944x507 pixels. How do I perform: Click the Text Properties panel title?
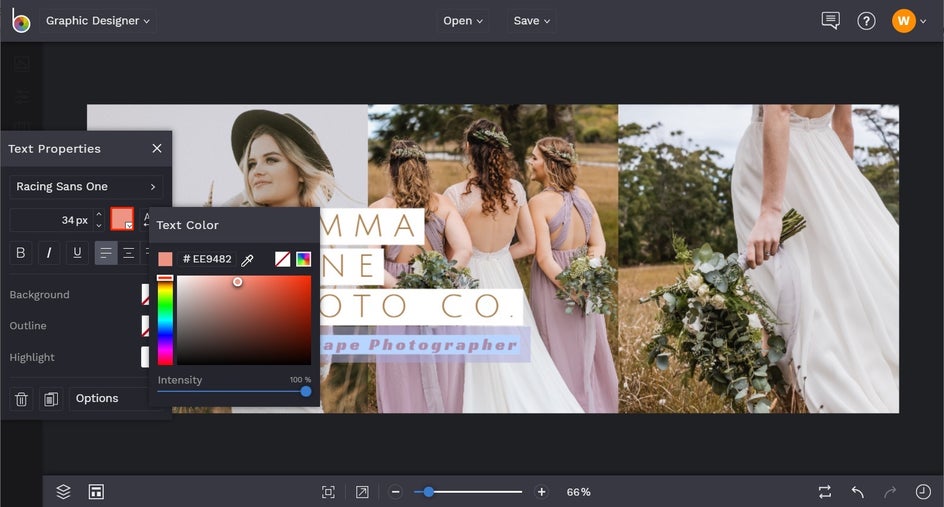pyautogui.click(x=54, y=149)
